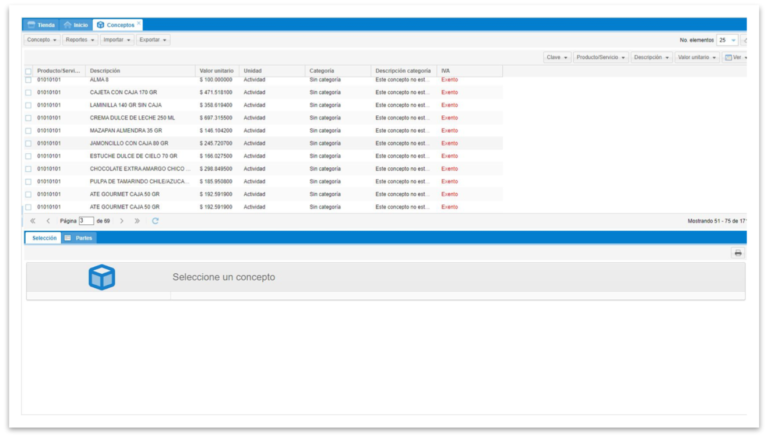The image size is (768, 438).
Task: Click the Valor unitario column header
Action: click(216, 71)
